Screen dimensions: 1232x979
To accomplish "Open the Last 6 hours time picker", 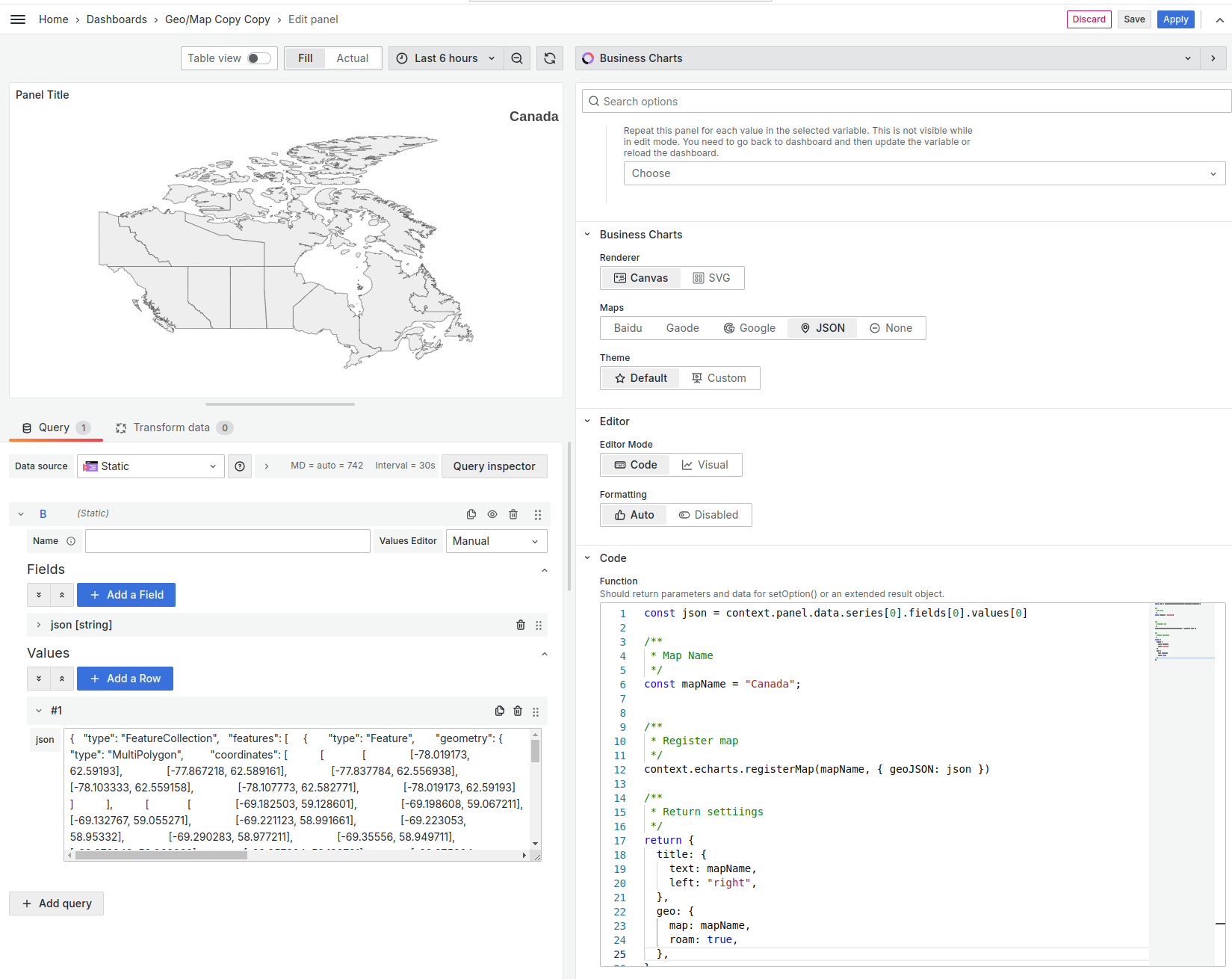I will point(445,58).
